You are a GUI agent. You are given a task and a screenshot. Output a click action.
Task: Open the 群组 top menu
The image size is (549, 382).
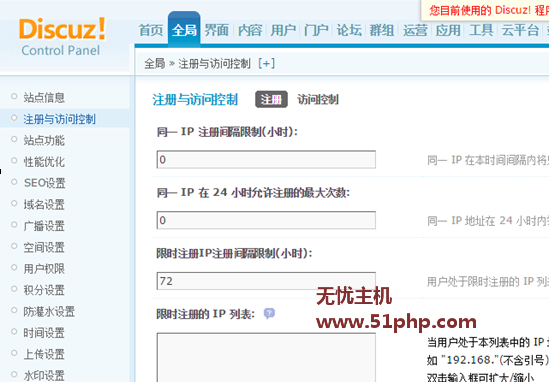[x=382, y=30]
